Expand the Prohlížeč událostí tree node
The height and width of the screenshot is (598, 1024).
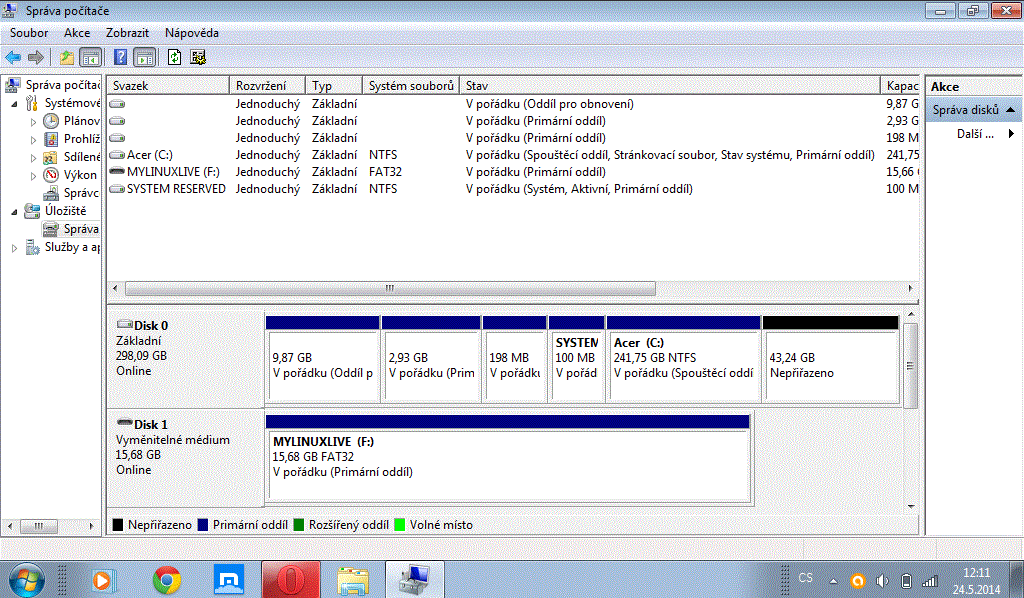pyautogui.click(x=33, y=139)
